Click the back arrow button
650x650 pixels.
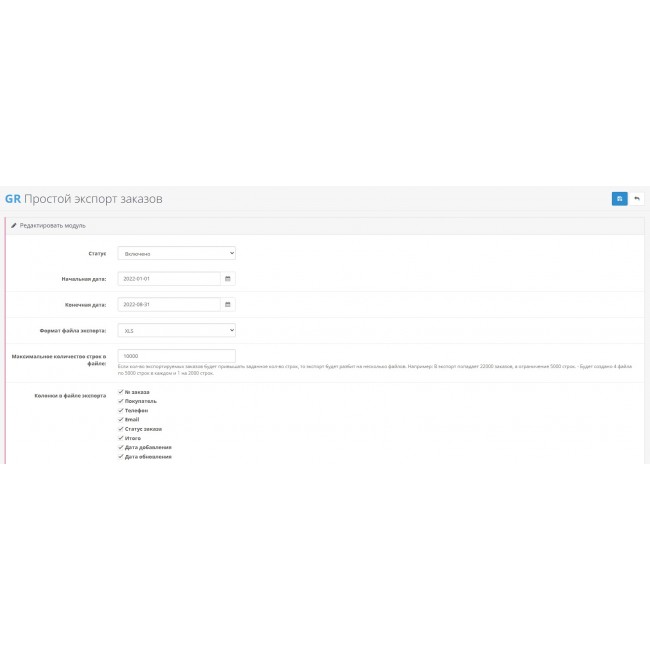click(636, 199)
